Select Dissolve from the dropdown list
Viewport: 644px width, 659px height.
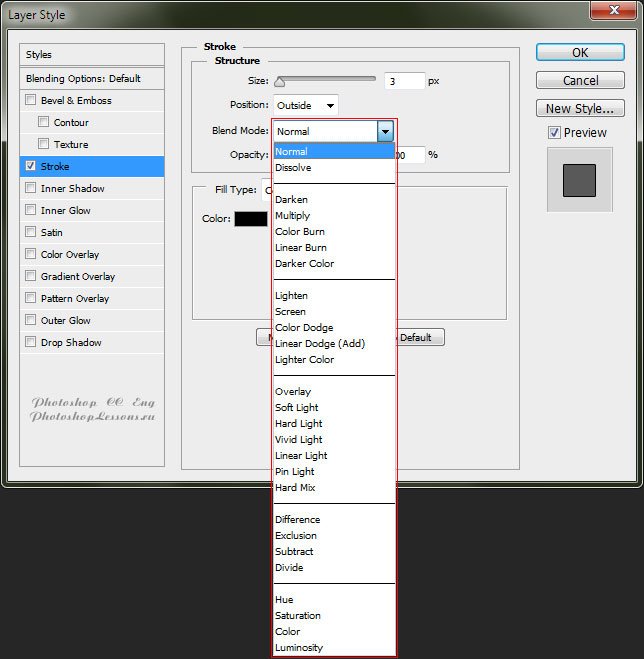pos(292,168)
